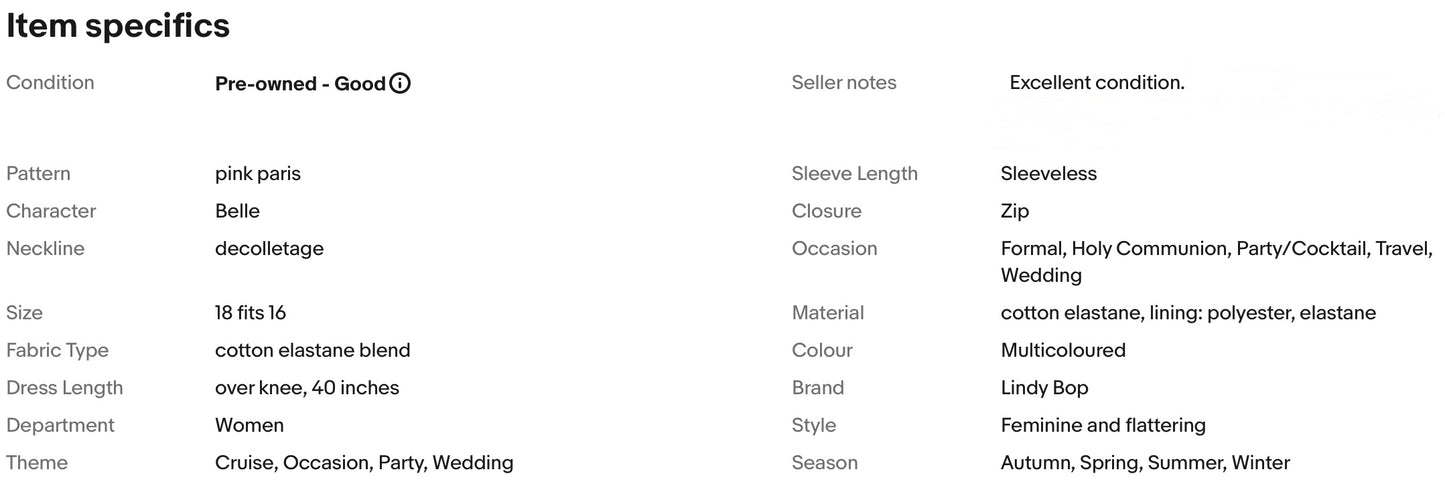Click the "Item specifics" heading
The width and height of the screenshot is (1445, 498).
point(118,27)
